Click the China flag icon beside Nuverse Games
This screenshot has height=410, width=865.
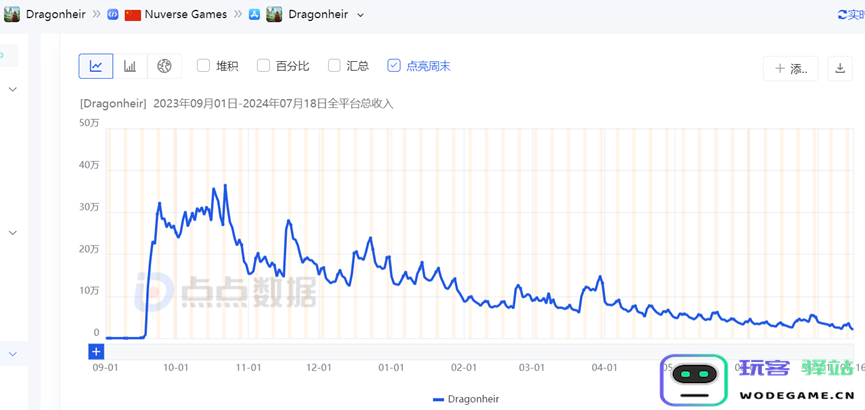click(133, 15)
